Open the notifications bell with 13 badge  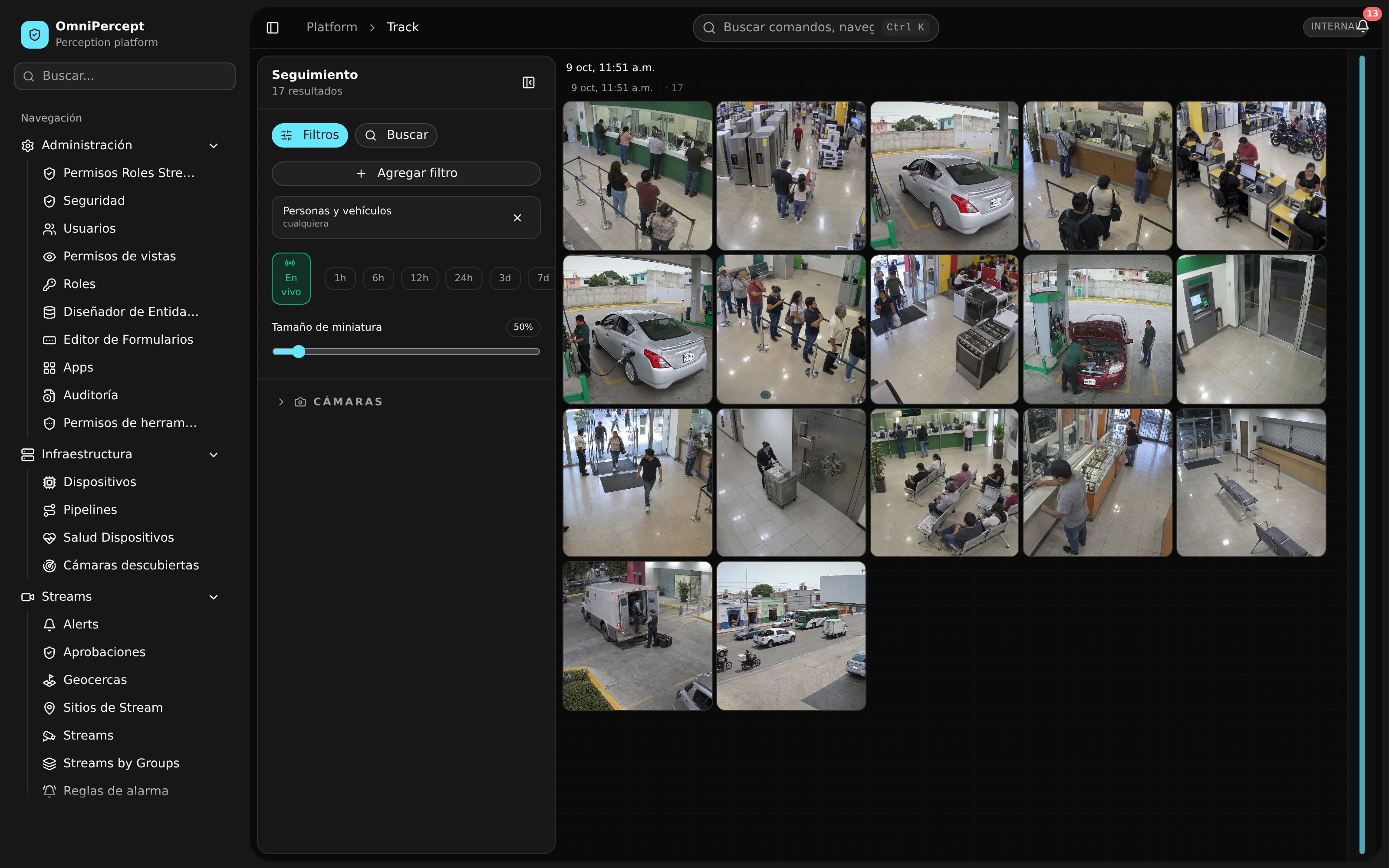(x=1363, y=26)
